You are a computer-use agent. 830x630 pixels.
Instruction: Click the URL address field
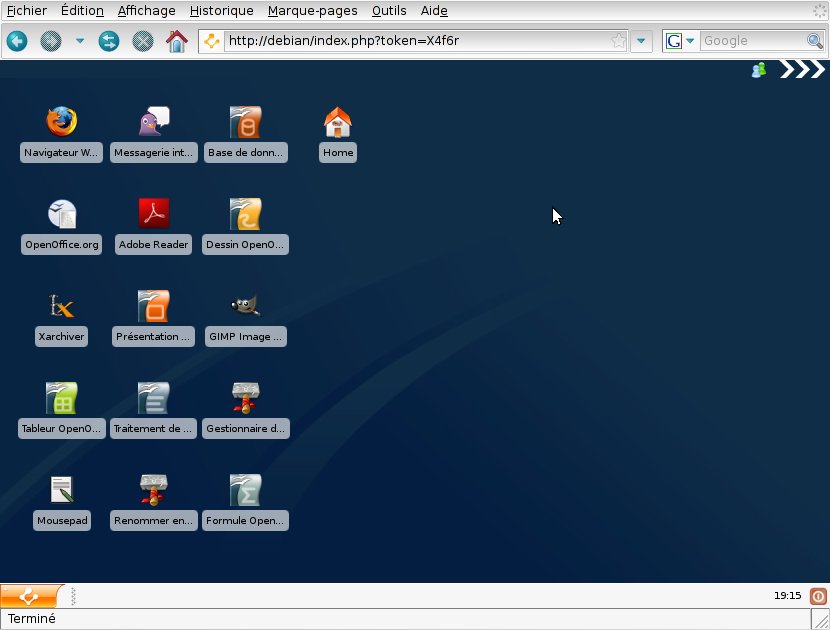tap(417, 41)
